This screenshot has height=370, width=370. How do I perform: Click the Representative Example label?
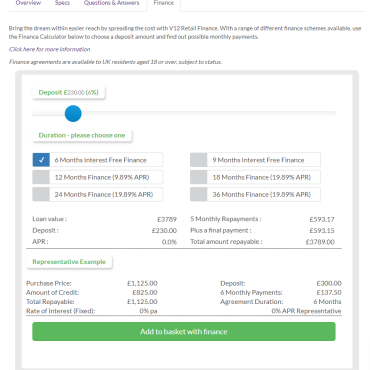tap(69, 262)
